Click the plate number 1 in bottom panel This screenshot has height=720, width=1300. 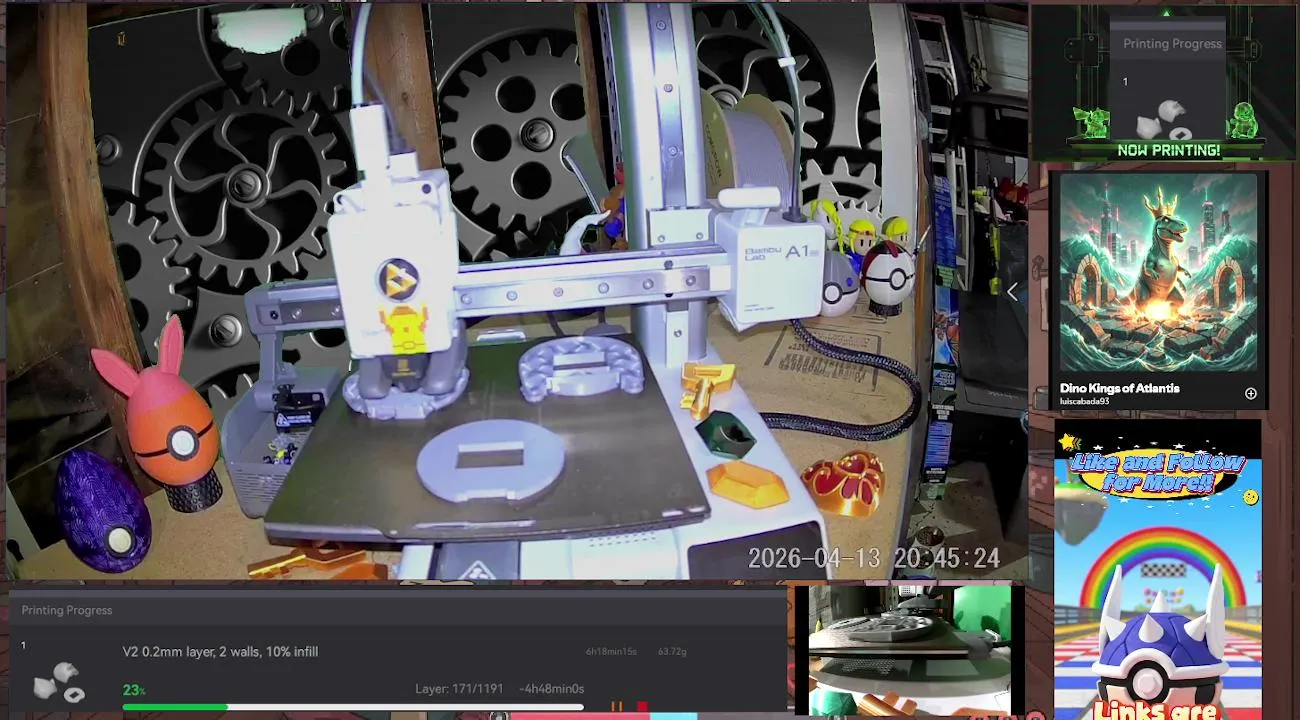pyautogui.click(x=23, y=646)
